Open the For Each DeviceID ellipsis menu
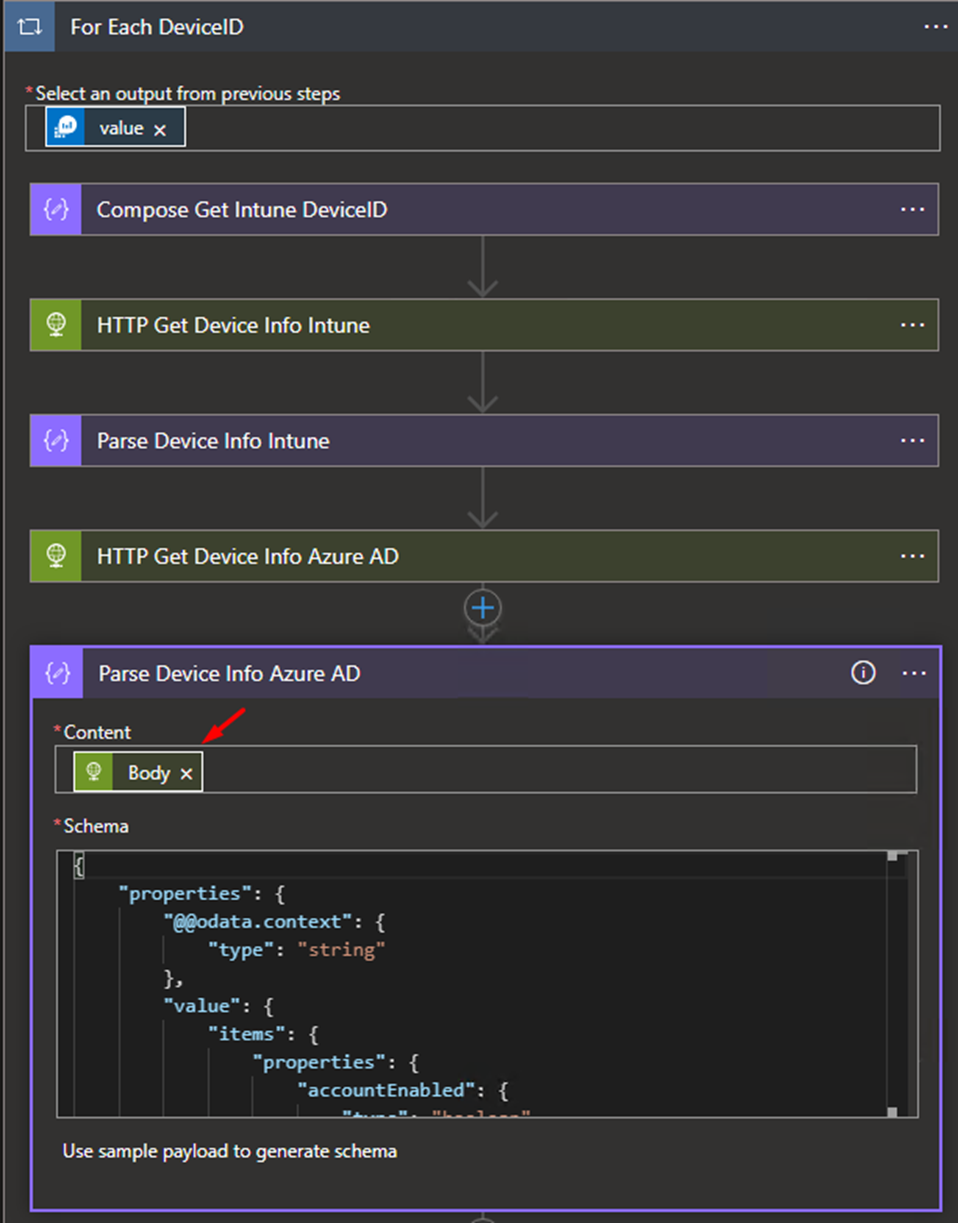 [x=934, y=27]
